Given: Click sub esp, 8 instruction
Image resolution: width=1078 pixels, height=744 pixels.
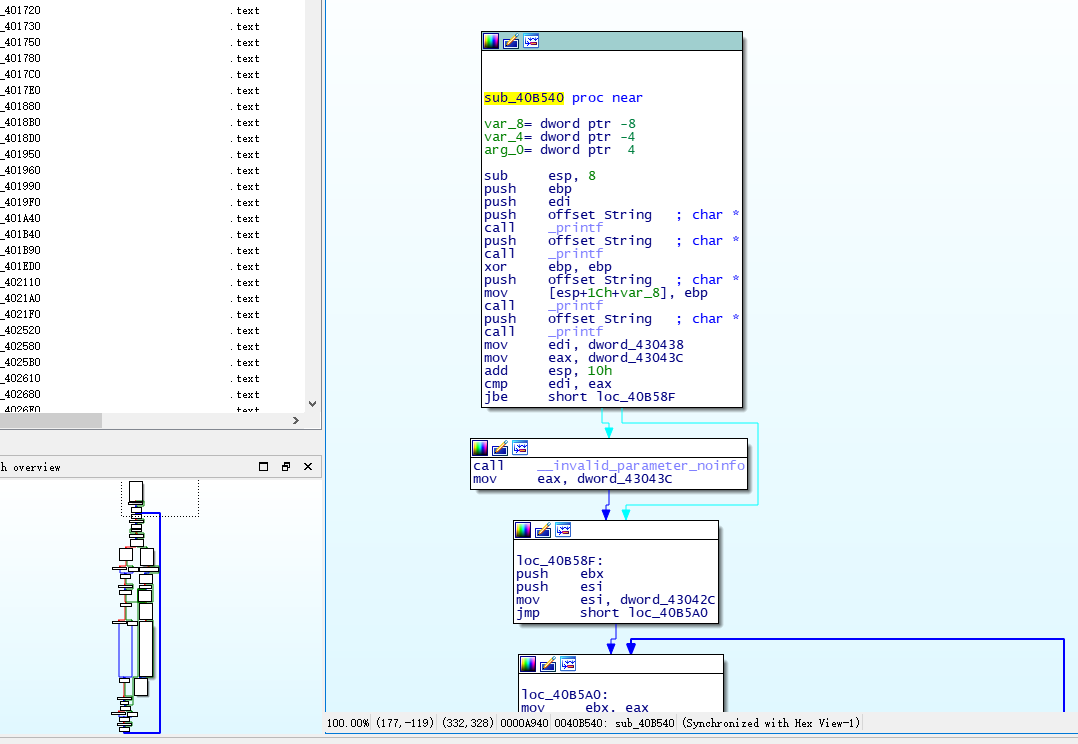Looking at the screenshot, I should pyautogui.click(x=540, y=176).
